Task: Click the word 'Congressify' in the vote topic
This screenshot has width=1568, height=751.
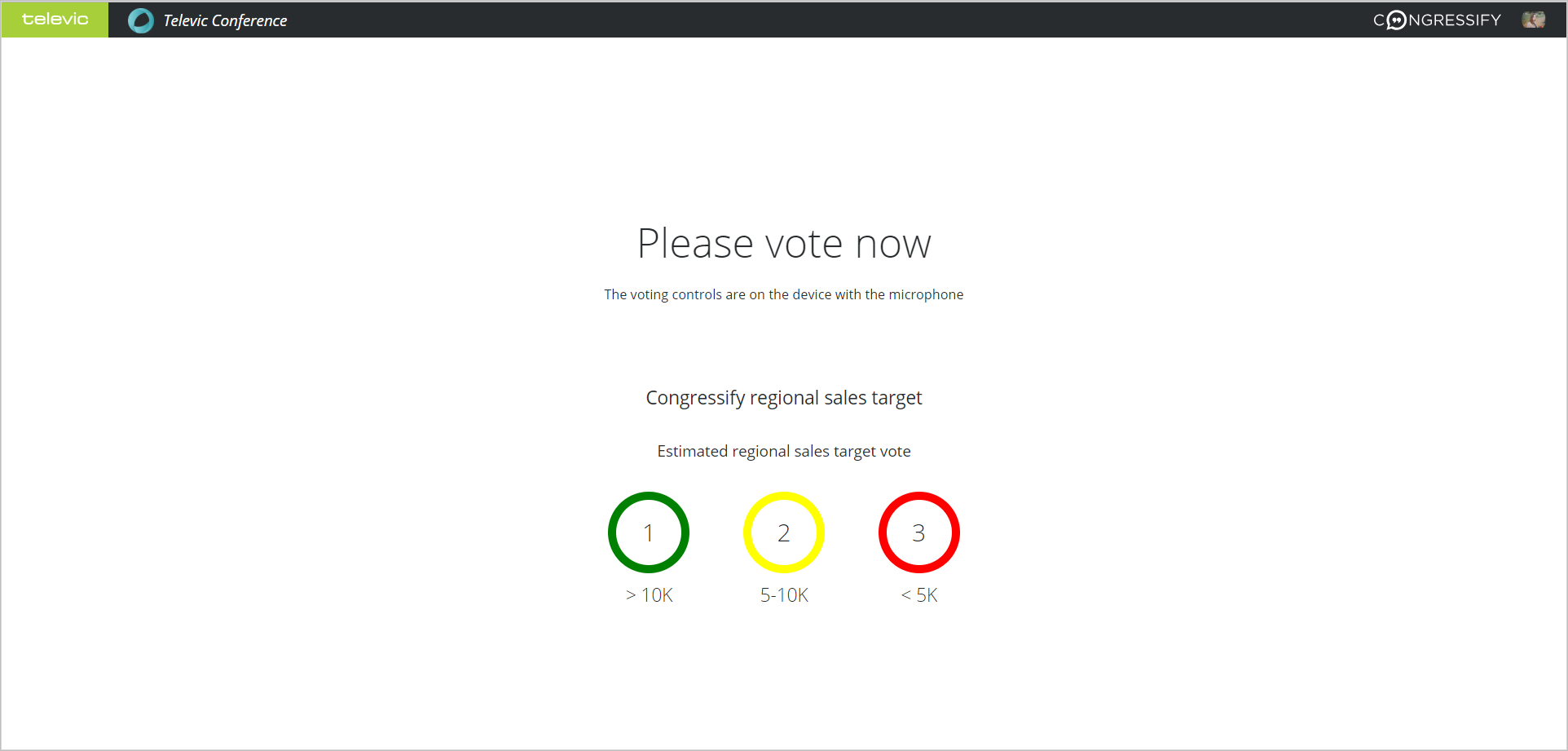Action: pos(695,398)
